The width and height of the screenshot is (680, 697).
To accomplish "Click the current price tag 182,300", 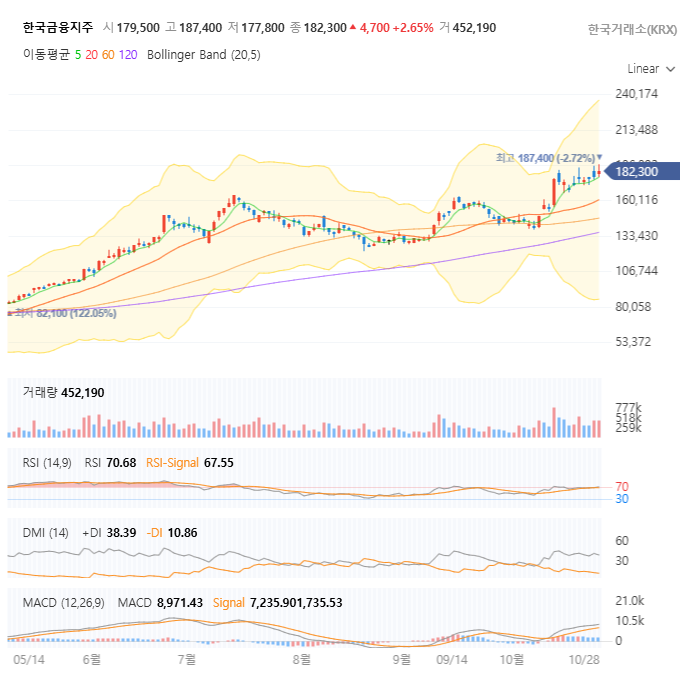I will point(642,171).
